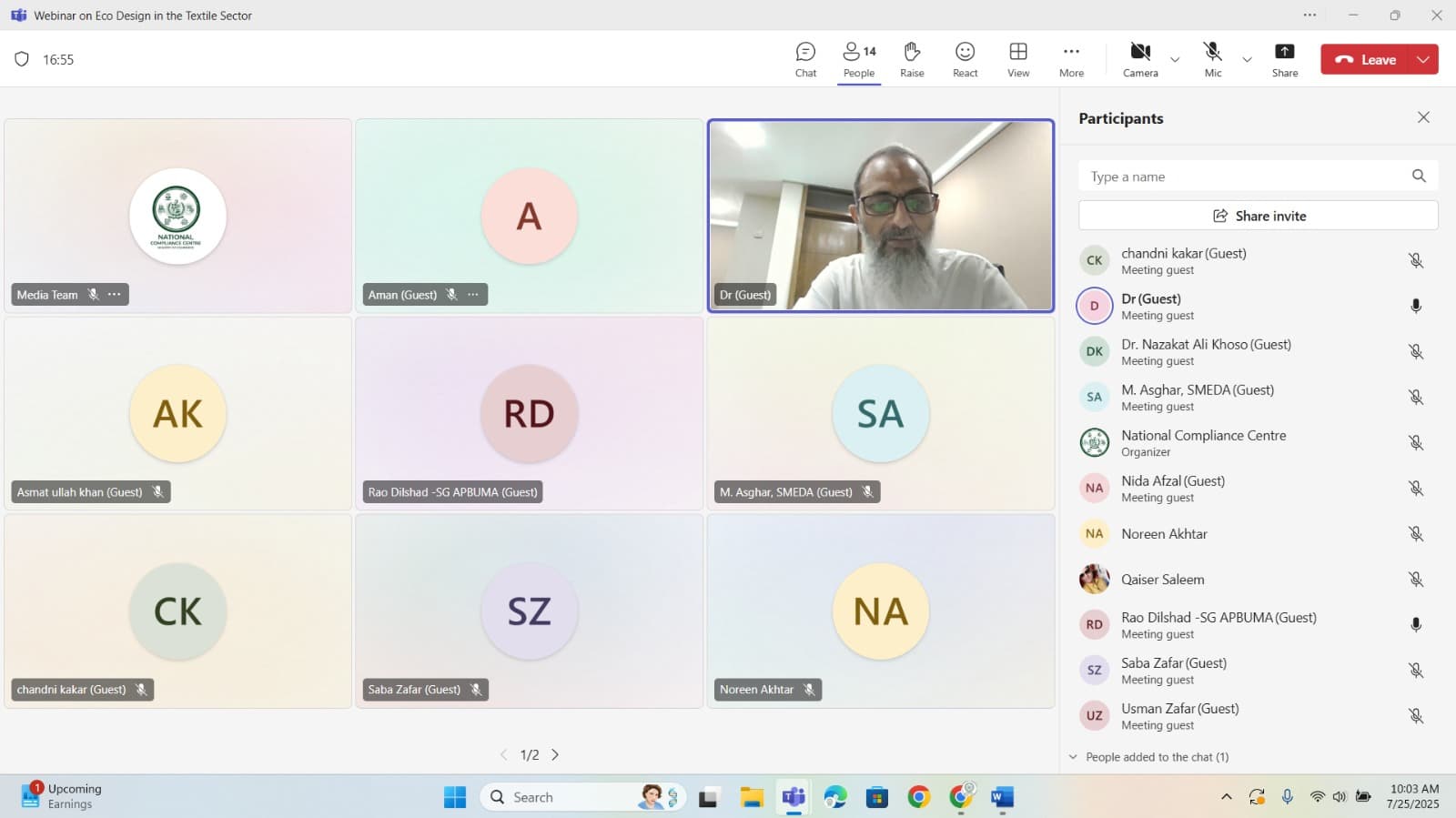Viewport: 1456px width, 818px height.
Task: Open the React emoji options
Action: point(965,60)
